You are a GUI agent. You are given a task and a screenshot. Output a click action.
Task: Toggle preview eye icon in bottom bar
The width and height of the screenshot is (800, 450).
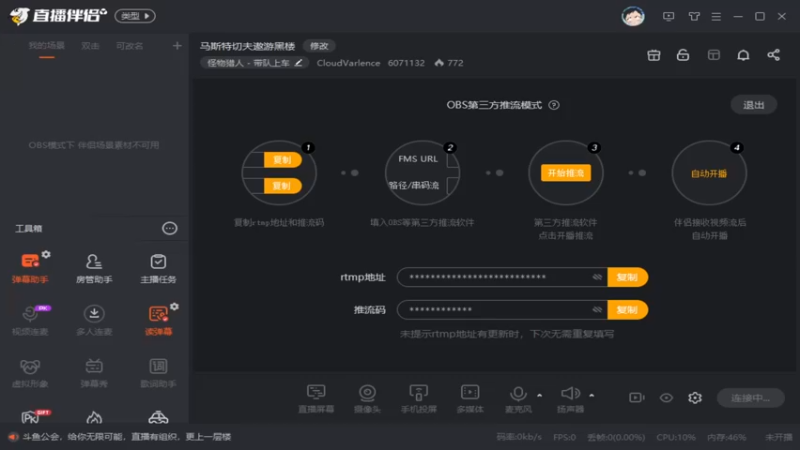click(x=666, y=397)
